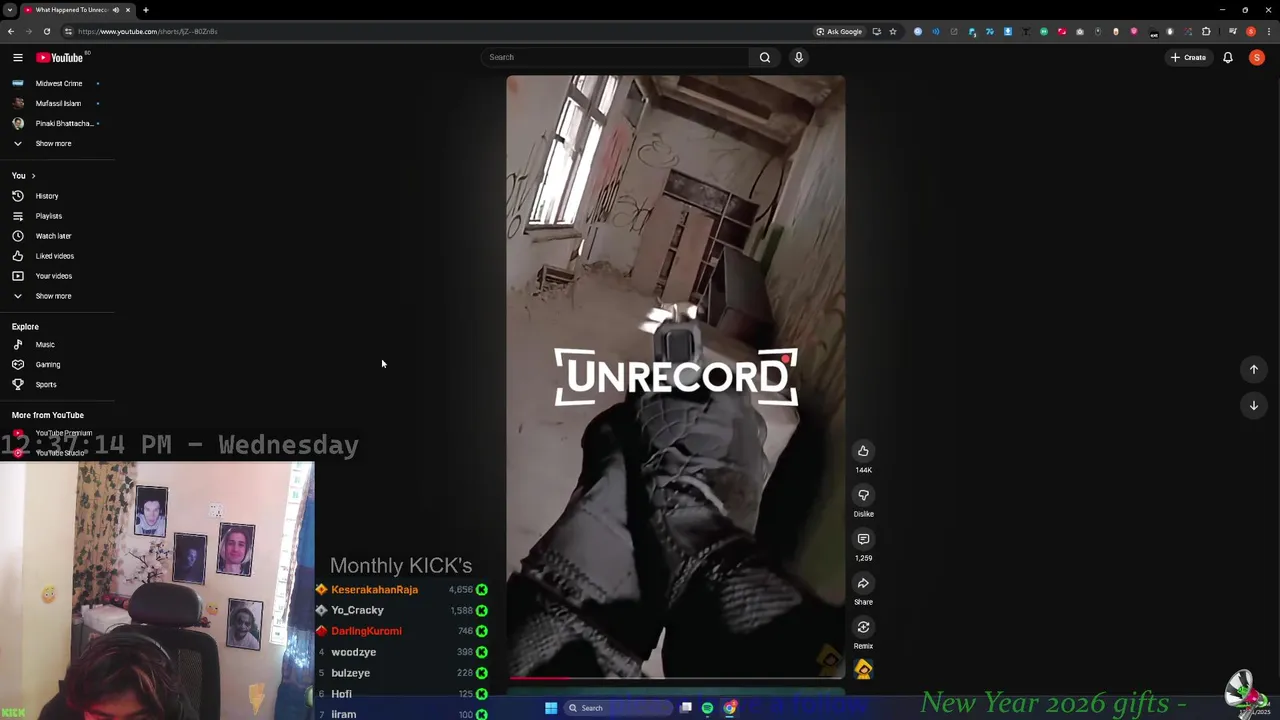Mute tab via speaker icon on tab
1280x720 pixels.
[115, 10]
